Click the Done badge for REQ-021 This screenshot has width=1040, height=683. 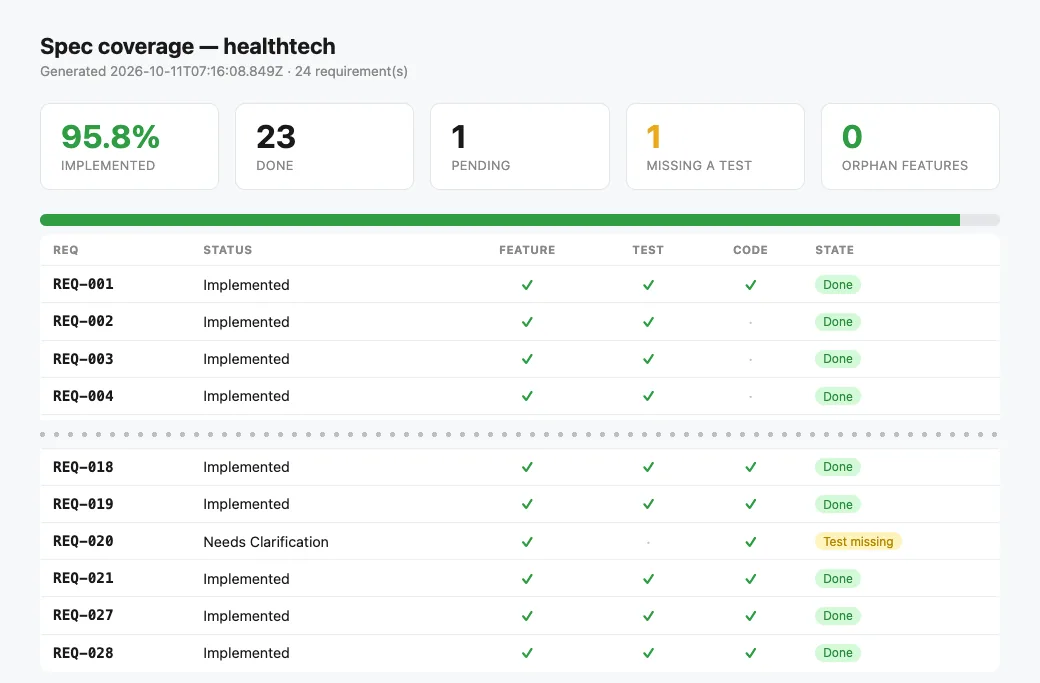pos(838,578)
